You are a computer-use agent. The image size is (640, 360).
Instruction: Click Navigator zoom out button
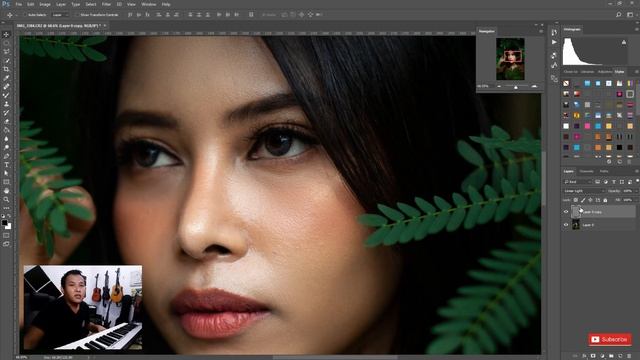[x=499, y=86]
